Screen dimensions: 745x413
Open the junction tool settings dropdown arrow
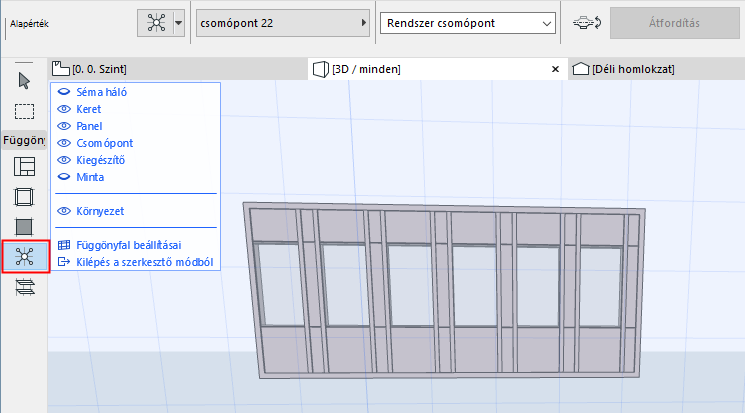tap(179, 23)
